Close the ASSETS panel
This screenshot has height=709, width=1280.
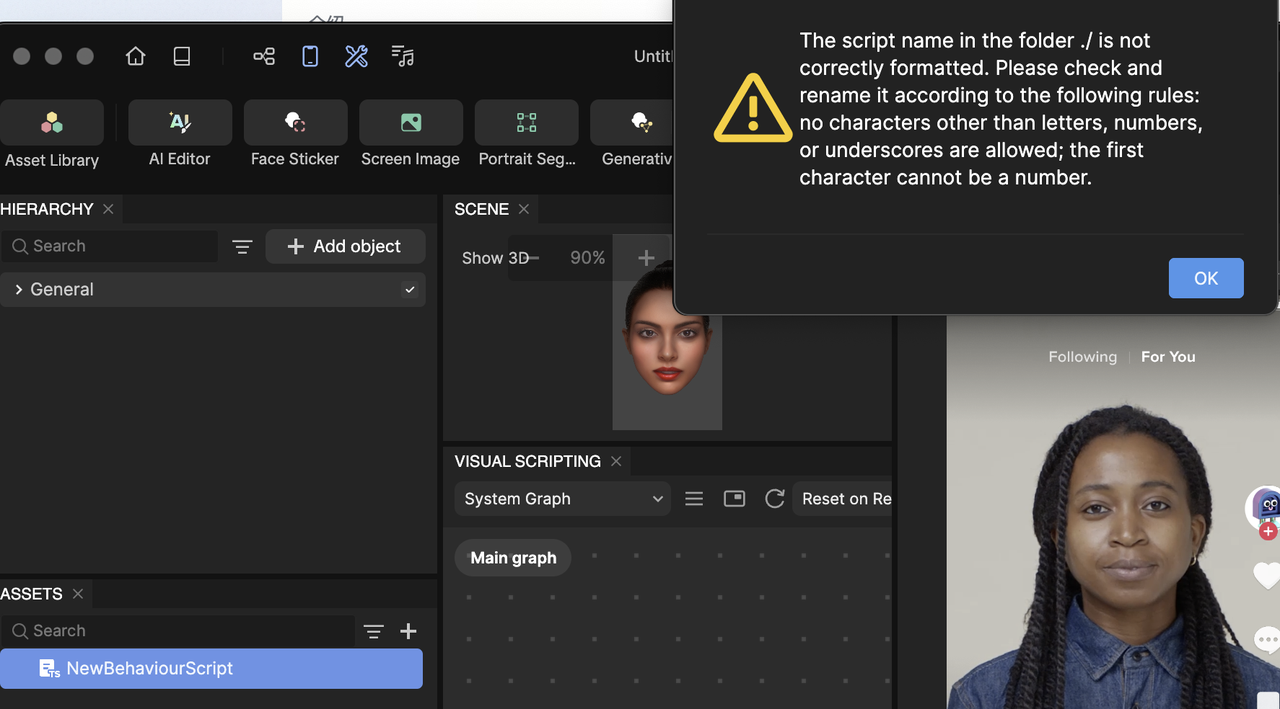click(x=77, y=594)
